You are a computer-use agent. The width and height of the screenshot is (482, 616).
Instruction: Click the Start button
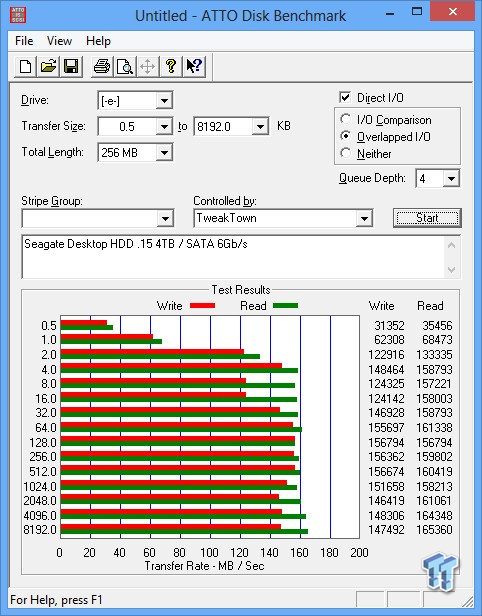pos(427,218)
